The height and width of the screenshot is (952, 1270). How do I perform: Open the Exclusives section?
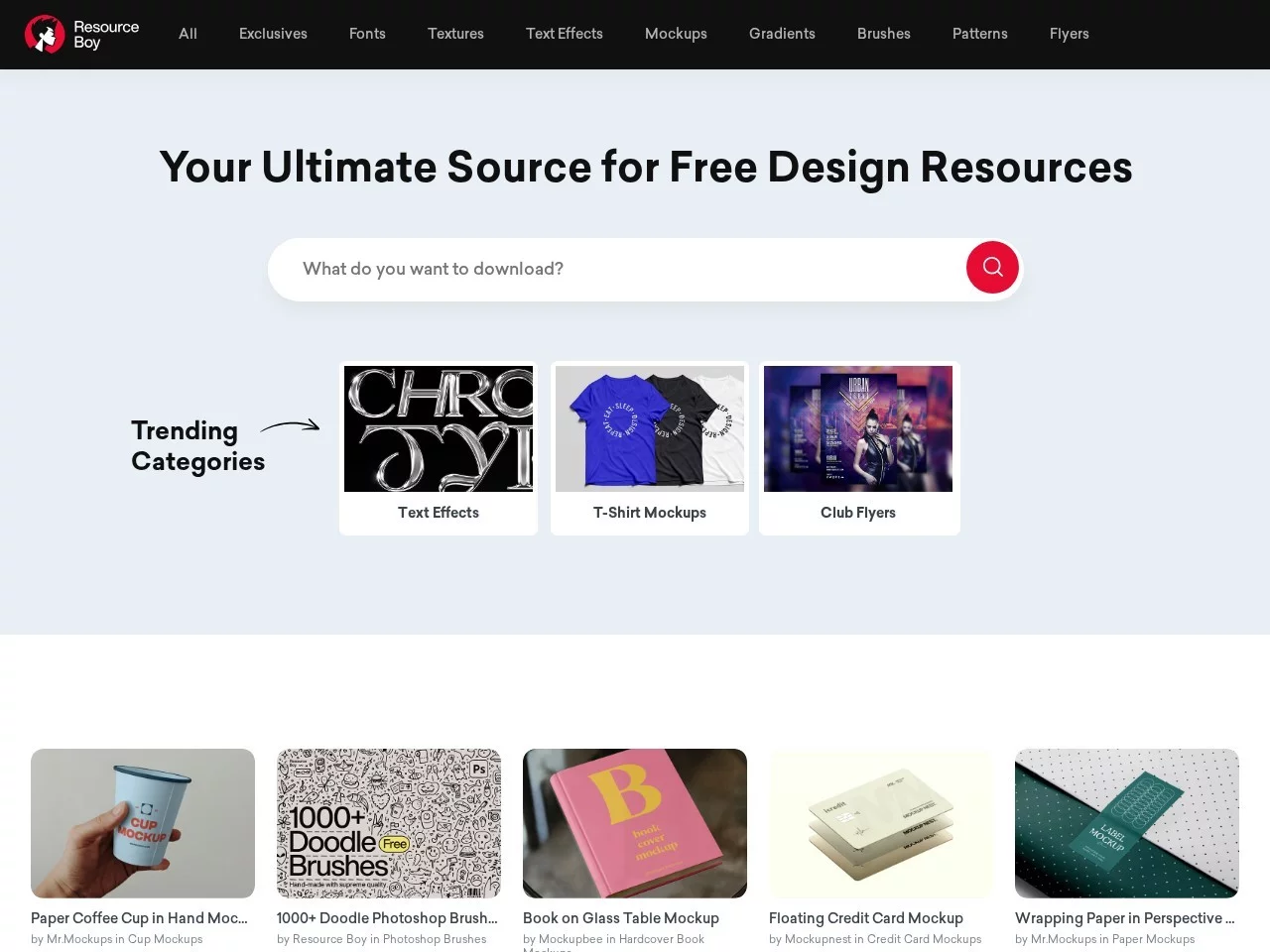(x=273, y=34)
